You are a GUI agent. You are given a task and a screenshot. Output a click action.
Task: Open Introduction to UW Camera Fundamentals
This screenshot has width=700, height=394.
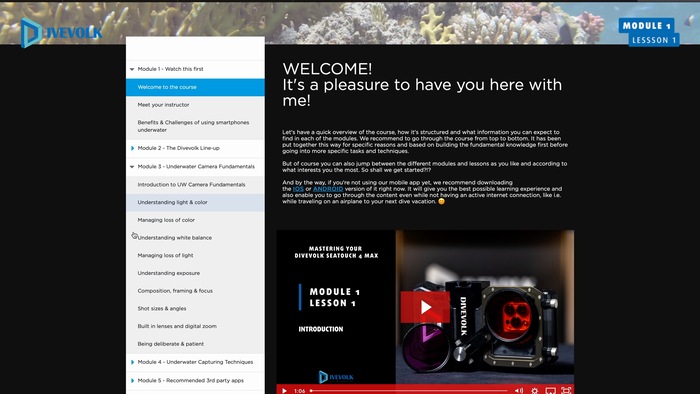[x=195, y=185]
